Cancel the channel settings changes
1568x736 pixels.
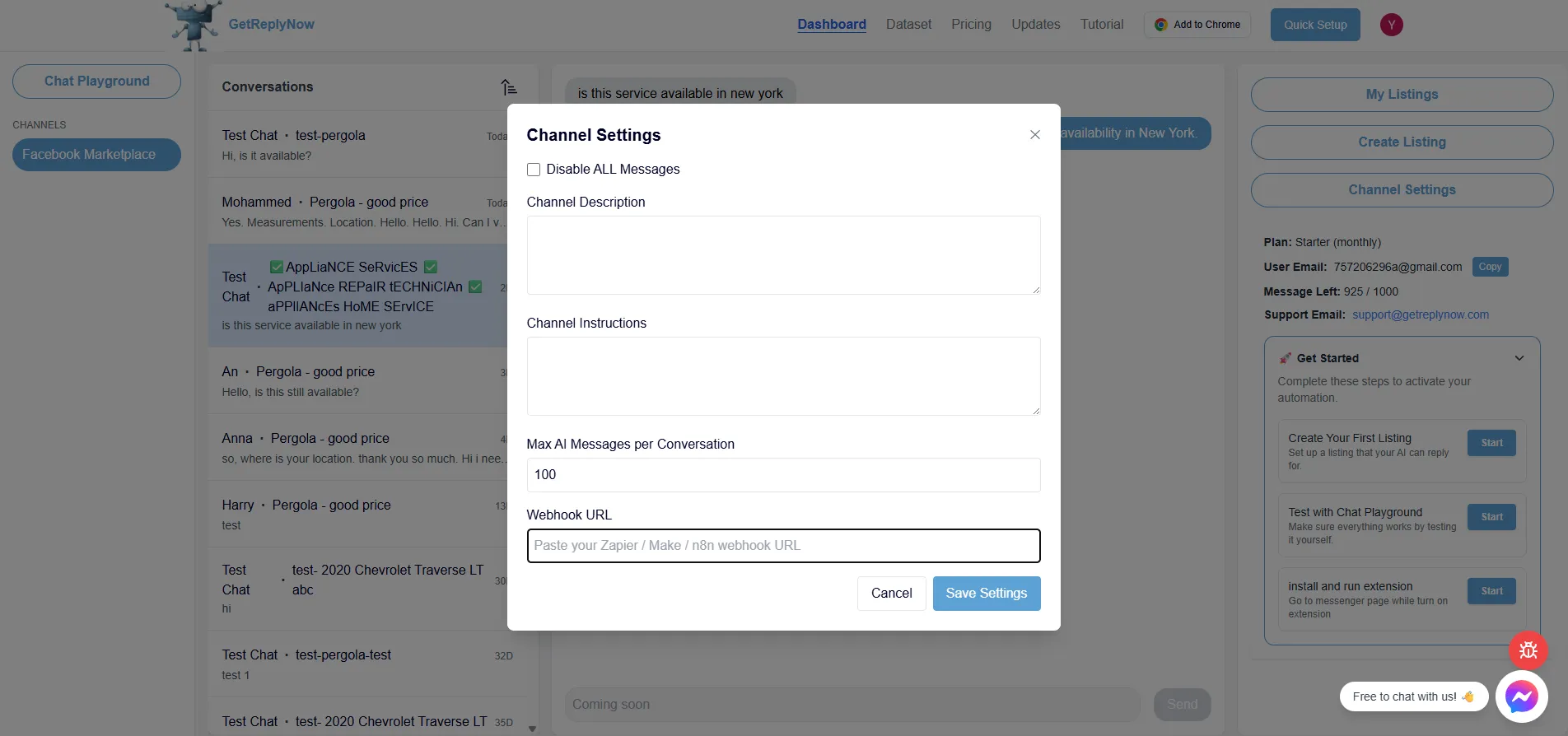(891, 594)
